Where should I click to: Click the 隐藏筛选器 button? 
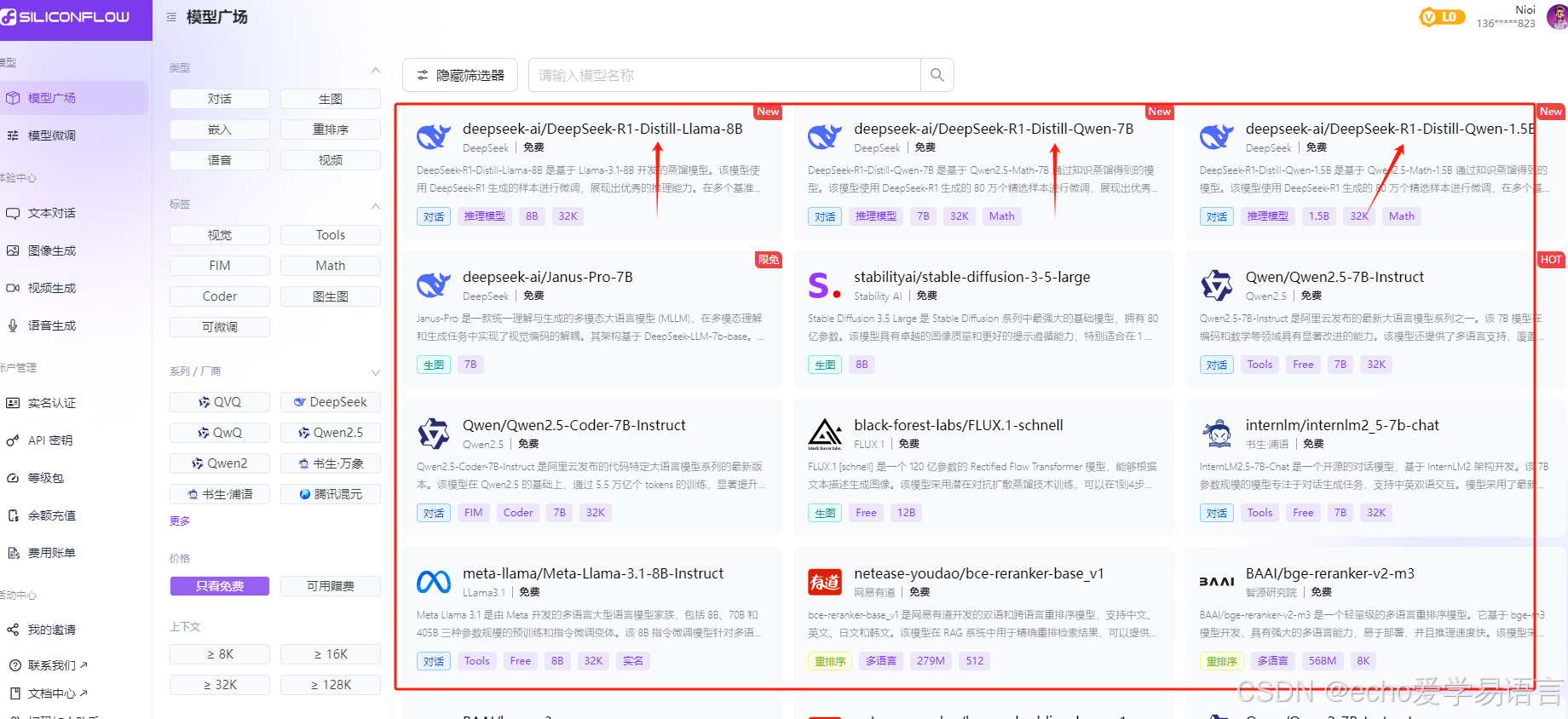pyautogui.click(x=460, y=75)
